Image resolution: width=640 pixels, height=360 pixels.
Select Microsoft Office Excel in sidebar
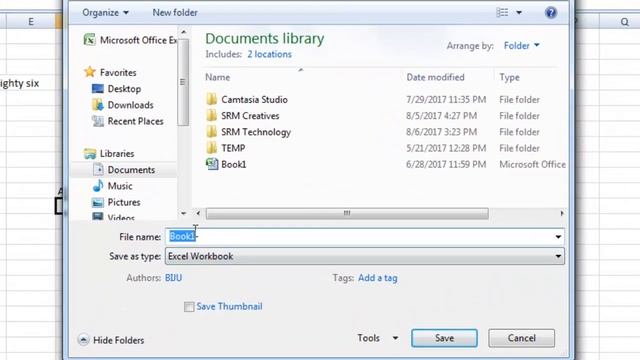130,40
